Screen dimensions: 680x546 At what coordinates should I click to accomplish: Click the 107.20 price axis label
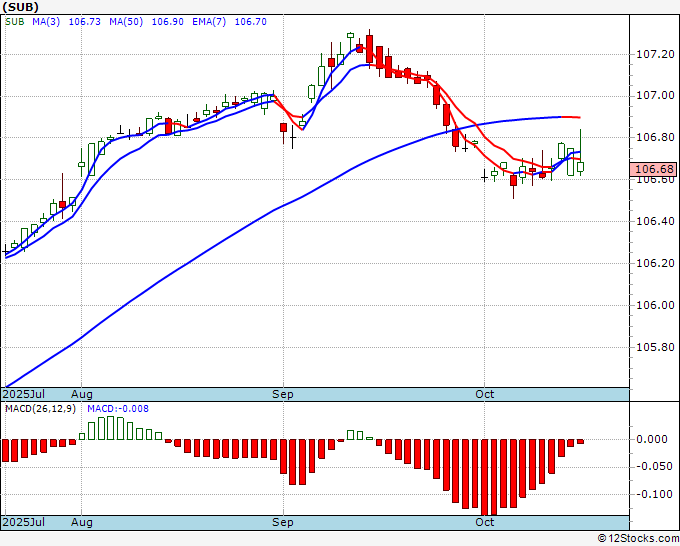(x=655, y=54)
